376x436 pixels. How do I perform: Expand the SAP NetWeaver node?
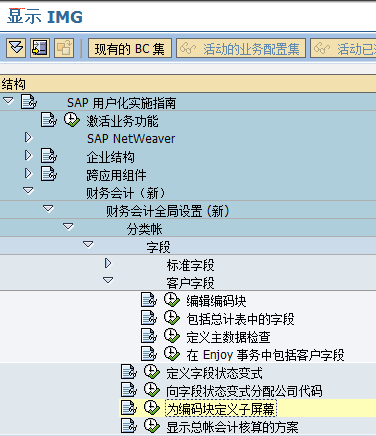point(29,137)
